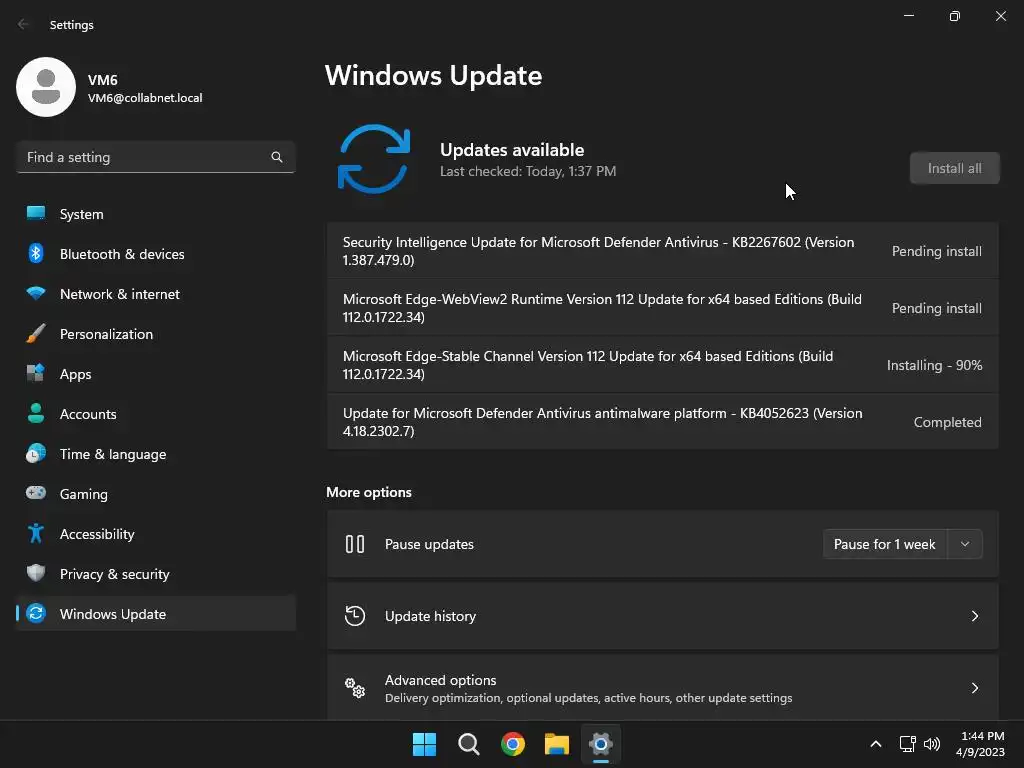
Task: Show hidden tray icons chevron
Action: click(x=876, y=744)
